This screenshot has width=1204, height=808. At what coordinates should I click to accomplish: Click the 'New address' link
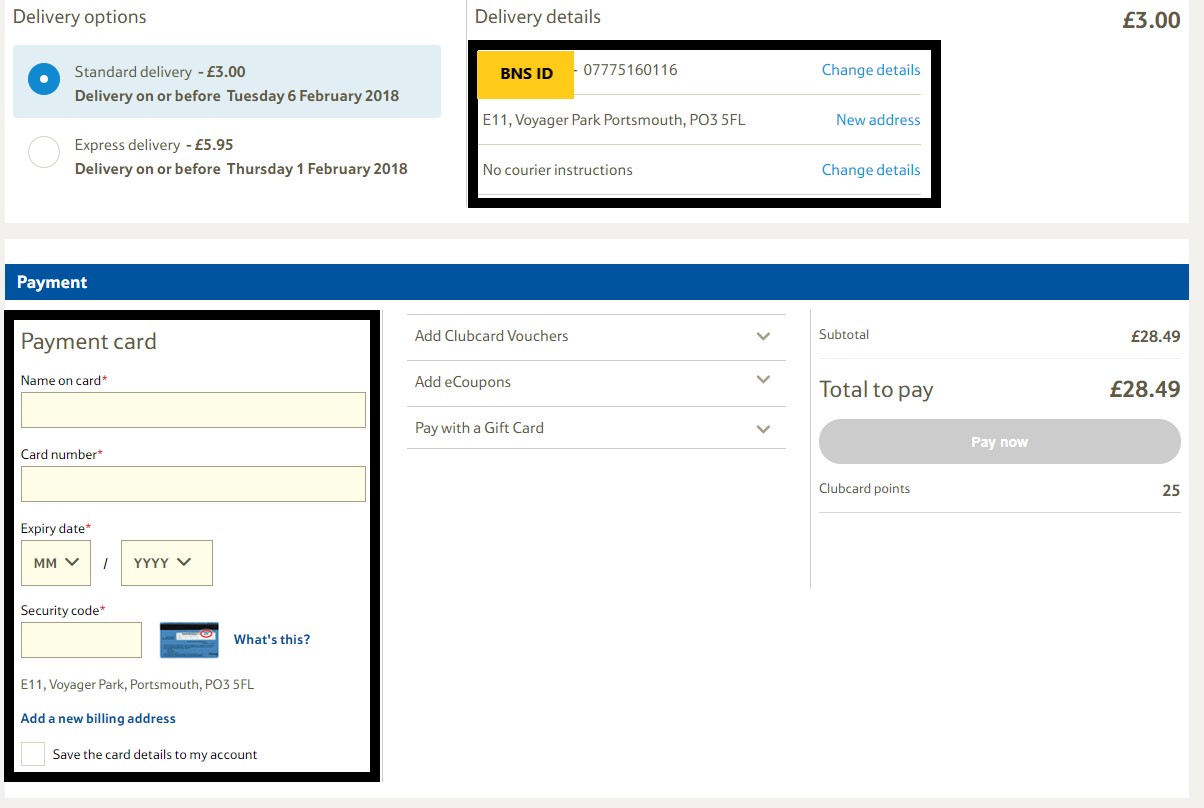click(877, 119)
